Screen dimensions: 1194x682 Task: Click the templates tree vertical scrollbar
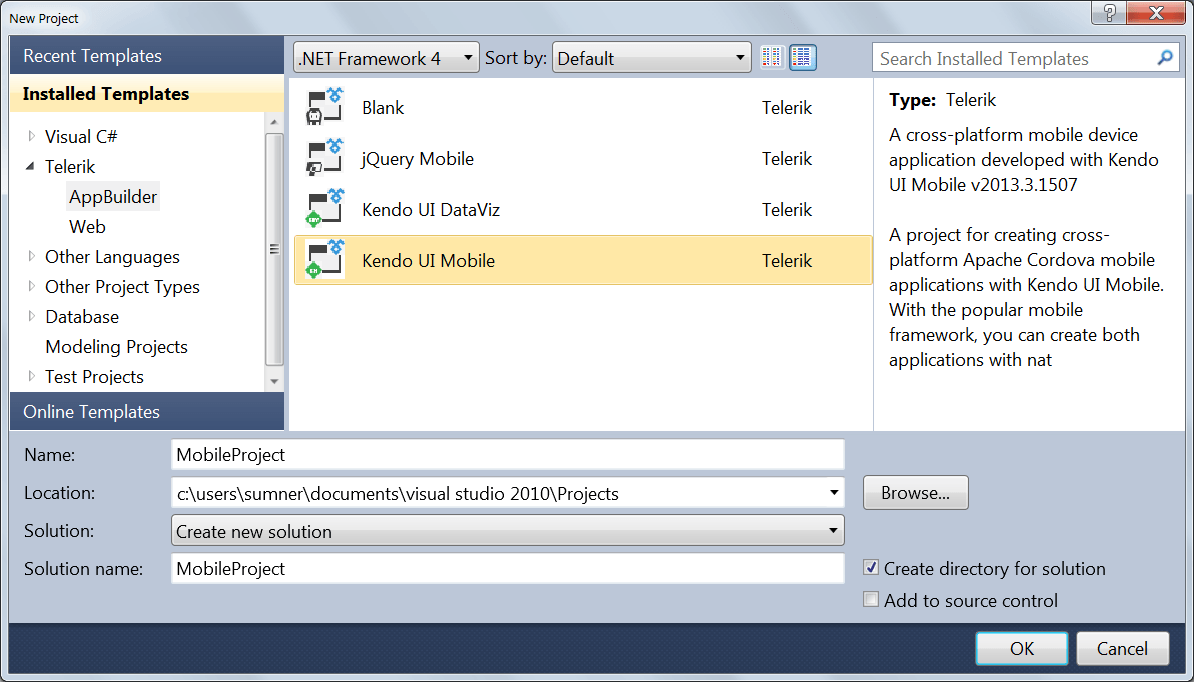(274, 249)
